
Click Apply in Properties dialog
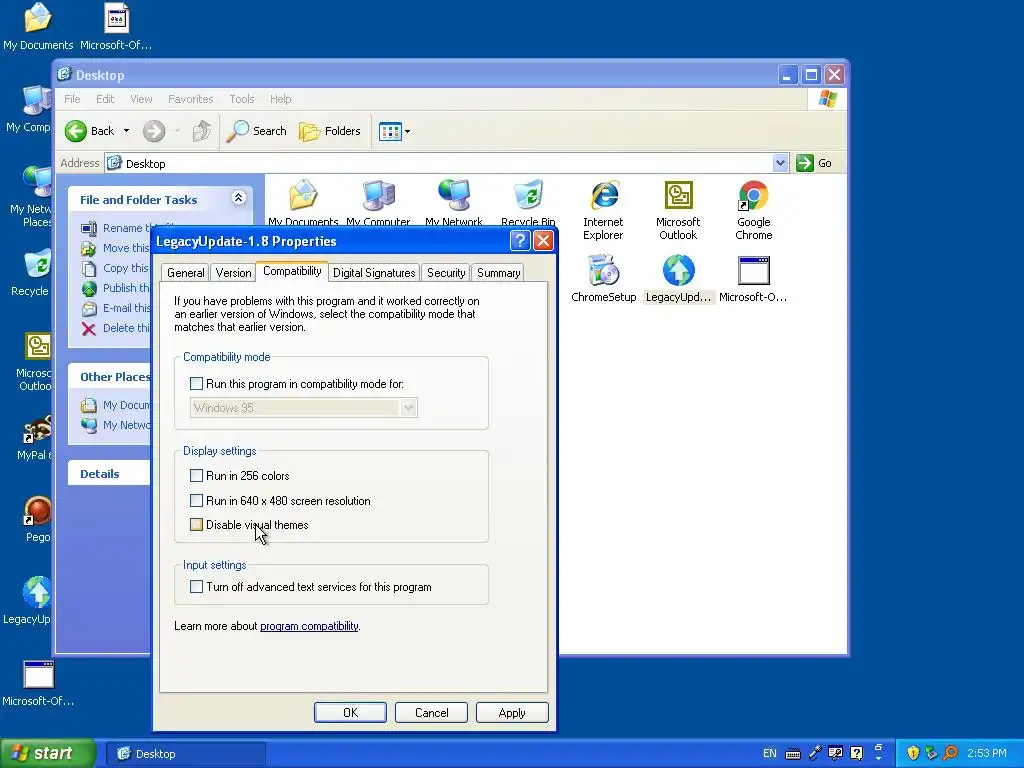pyautogui.click(x=512, y=712)
